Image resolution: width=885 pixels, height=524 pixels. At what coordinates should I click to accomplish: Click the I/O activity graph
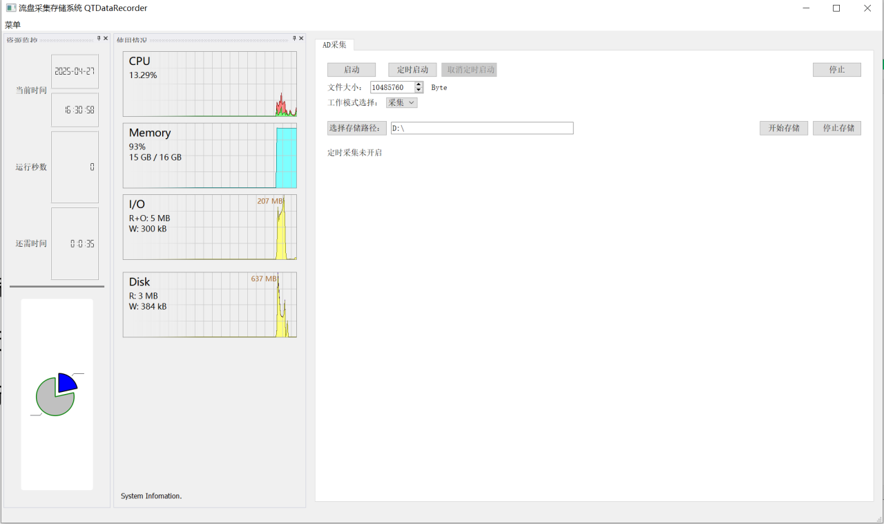point(209,227)
